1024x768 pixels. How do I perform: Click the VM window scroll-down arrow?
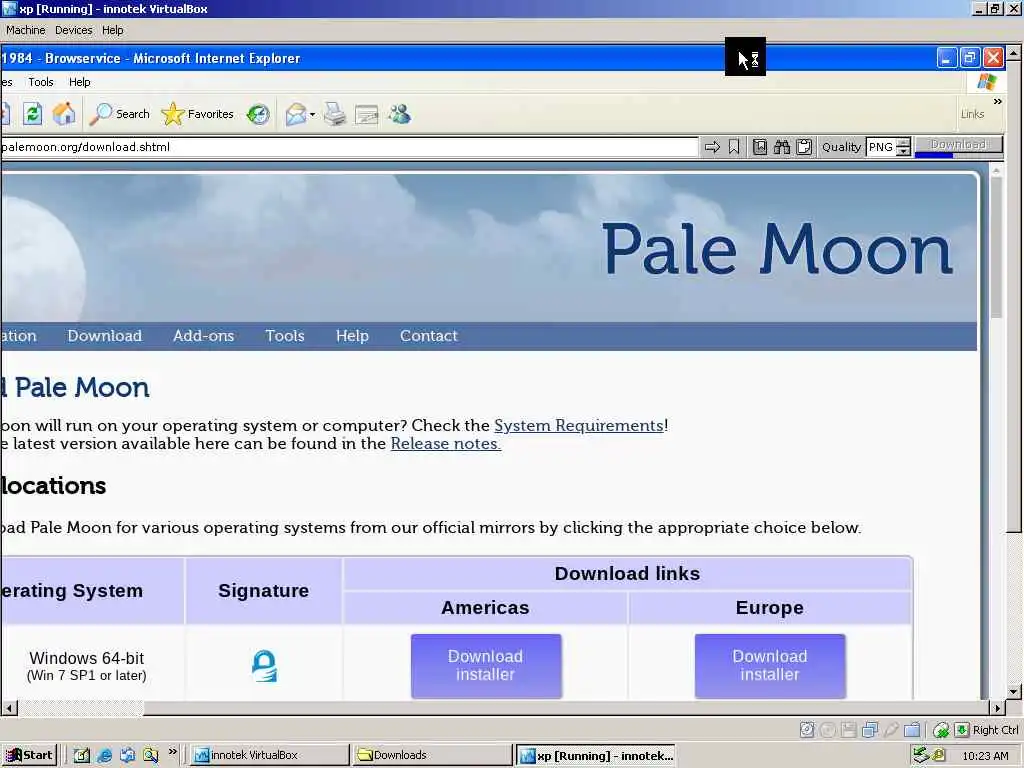coord(1014,692)
